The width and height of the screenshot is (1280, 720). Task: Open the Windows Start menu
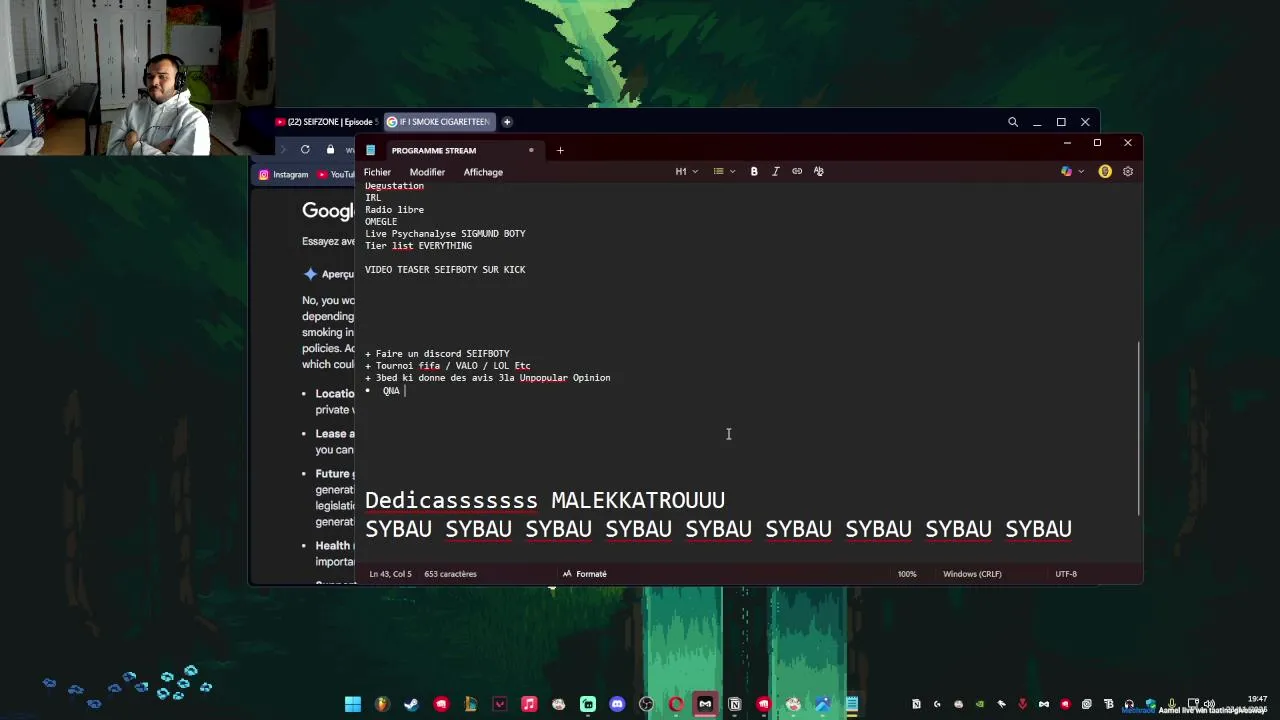click(x=353, y=704)
